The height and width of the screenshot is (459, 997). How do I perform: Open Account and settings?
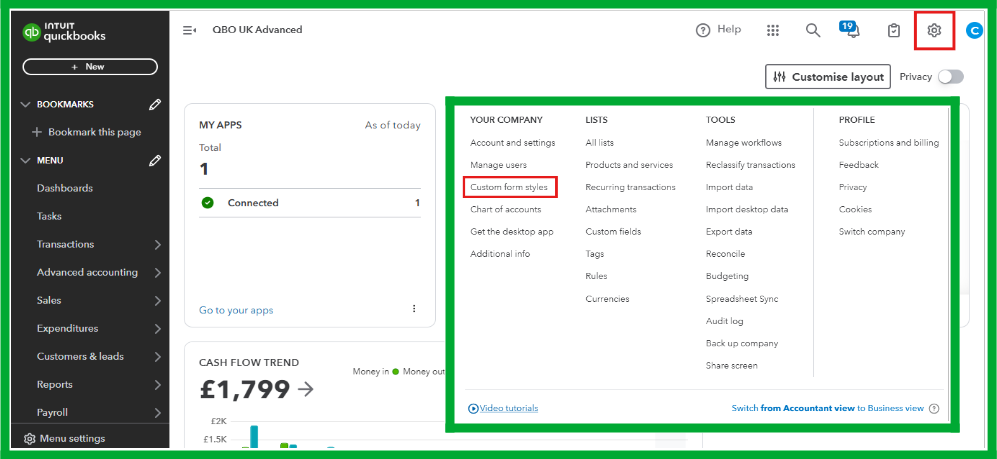pos(512,143)
